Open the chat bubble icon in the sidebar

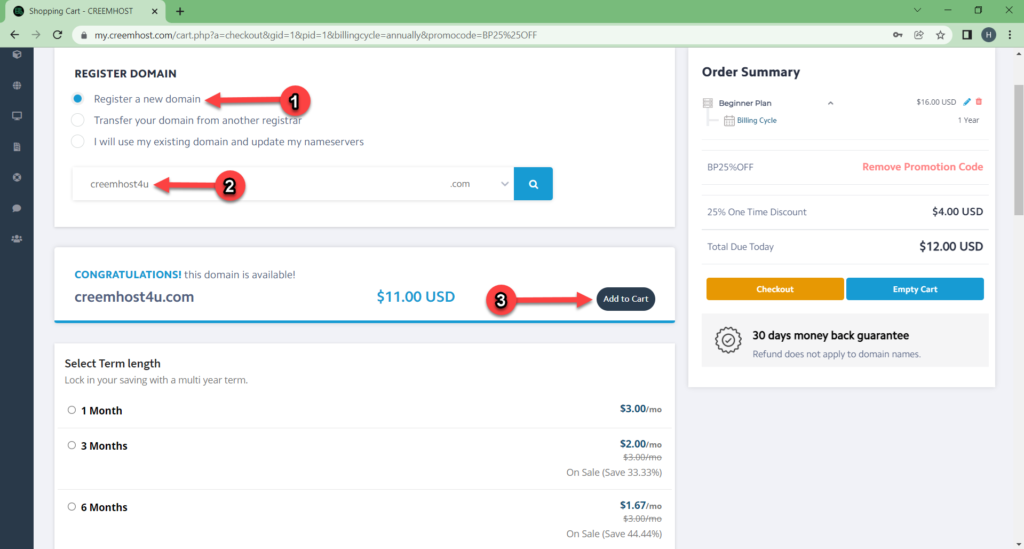click(17, 208)
